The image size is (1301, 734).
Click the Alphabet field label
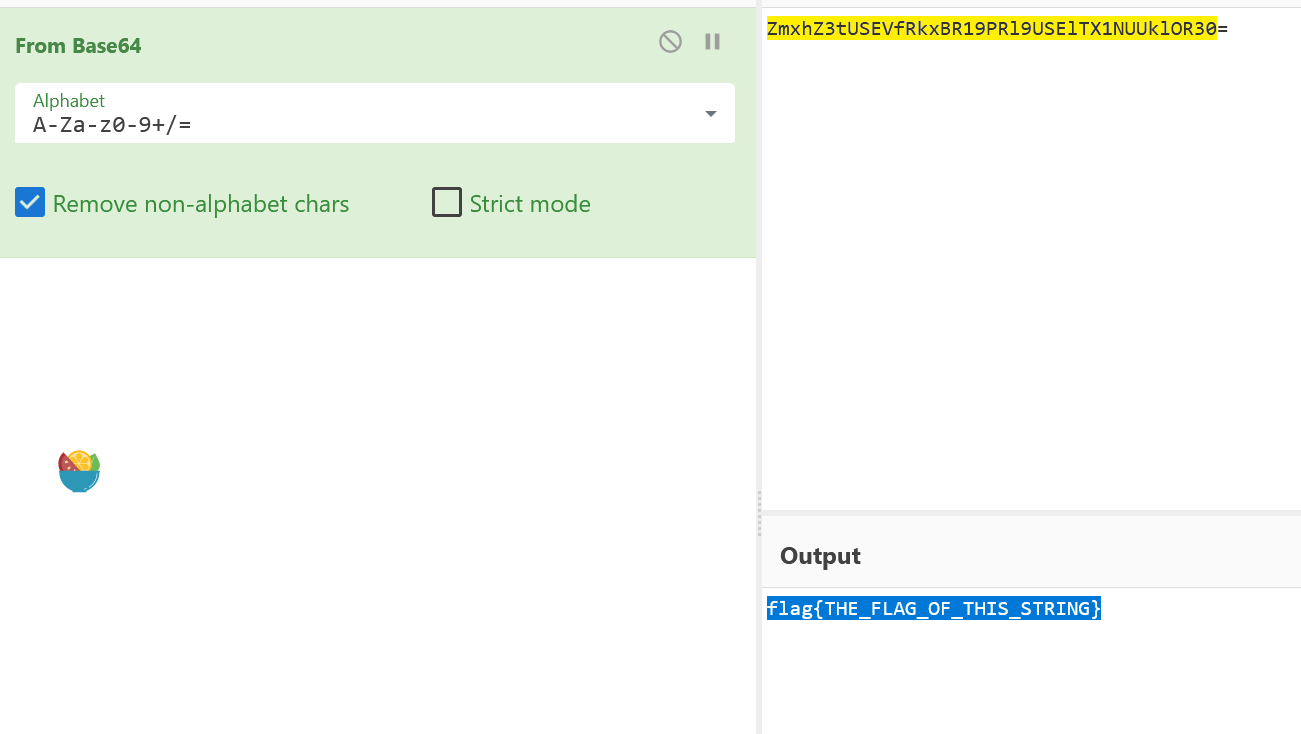(x=69, y=101)
